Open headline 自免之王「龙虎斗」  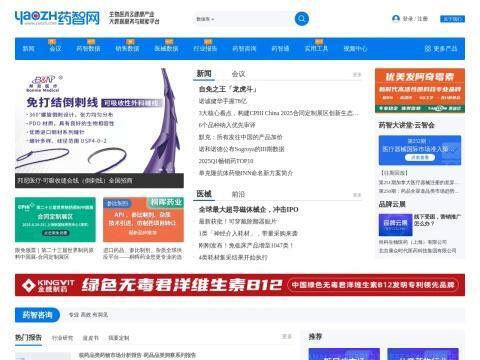[228, 89]
